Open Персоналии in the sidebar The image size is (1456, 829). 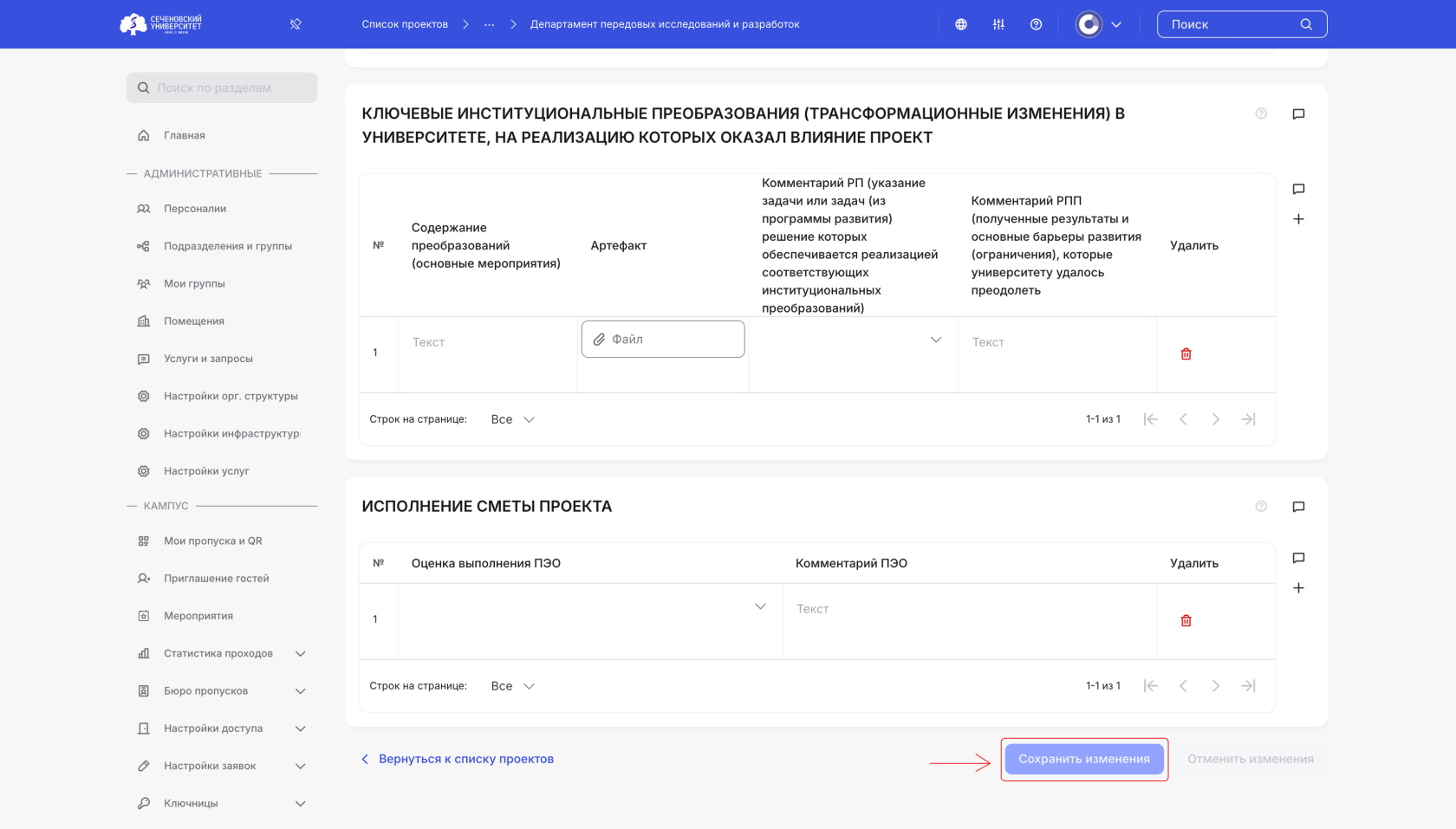coord(195,209)
